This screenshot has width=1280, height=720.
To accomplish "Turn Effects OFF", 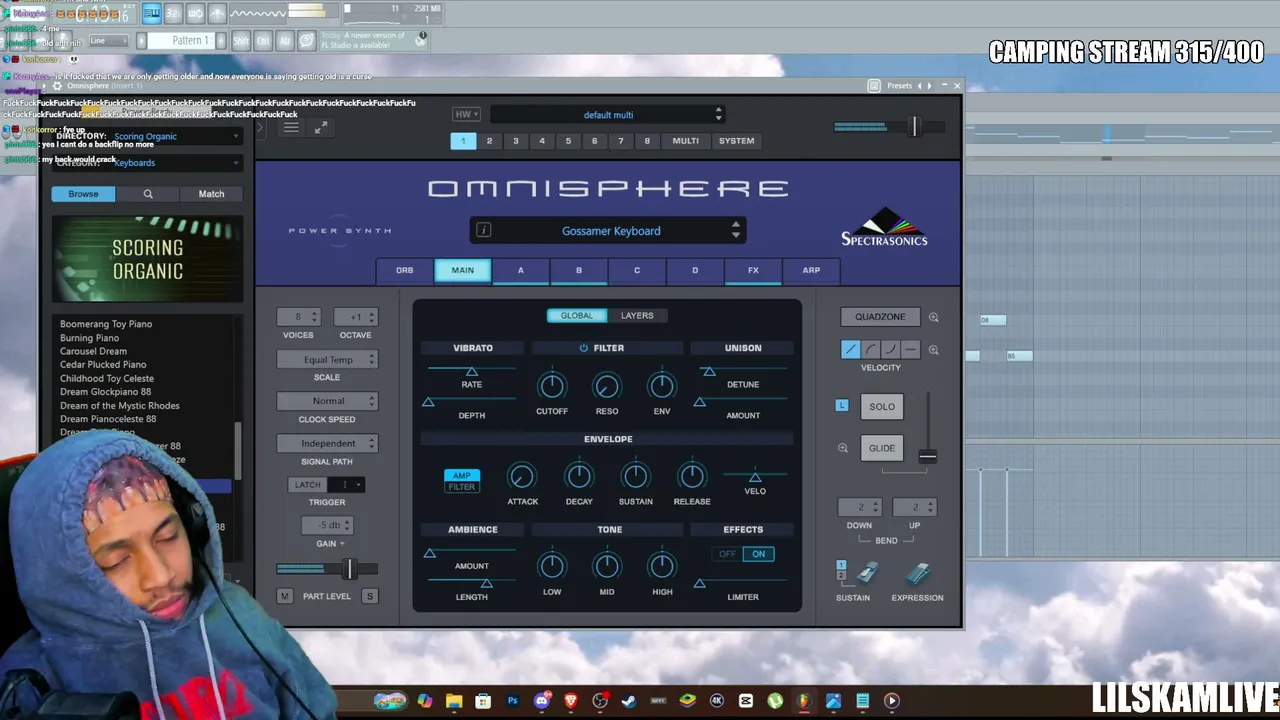I will coord(727,554).
